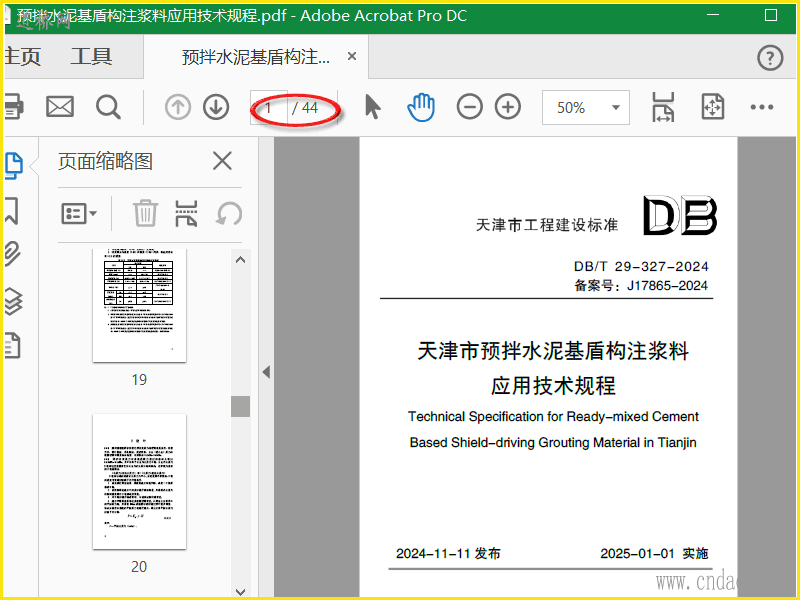This screenshot has height=600, width=800.
Task: Click the English line 'Technical Specification for Ready-mixed Cement'
Action: pyautogui.click(x=553, y=417)
